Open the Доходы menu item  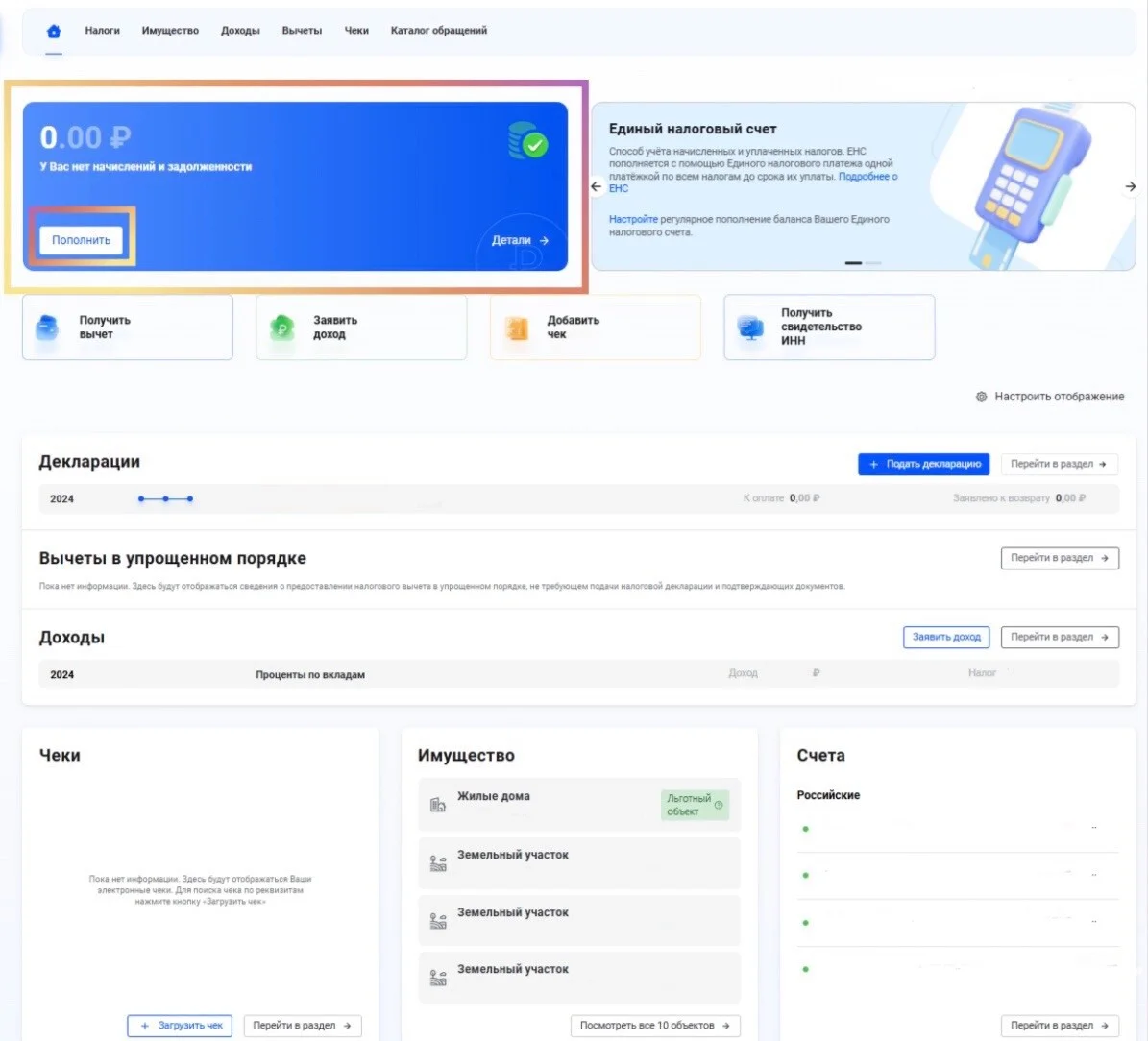(240, 31)
